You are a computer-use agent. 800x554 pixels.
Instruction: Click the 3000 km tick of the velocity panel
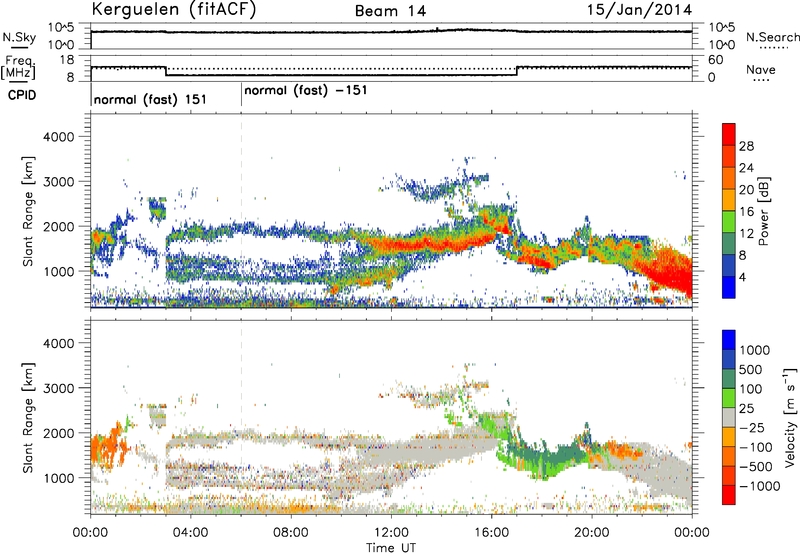pos(58,388)
